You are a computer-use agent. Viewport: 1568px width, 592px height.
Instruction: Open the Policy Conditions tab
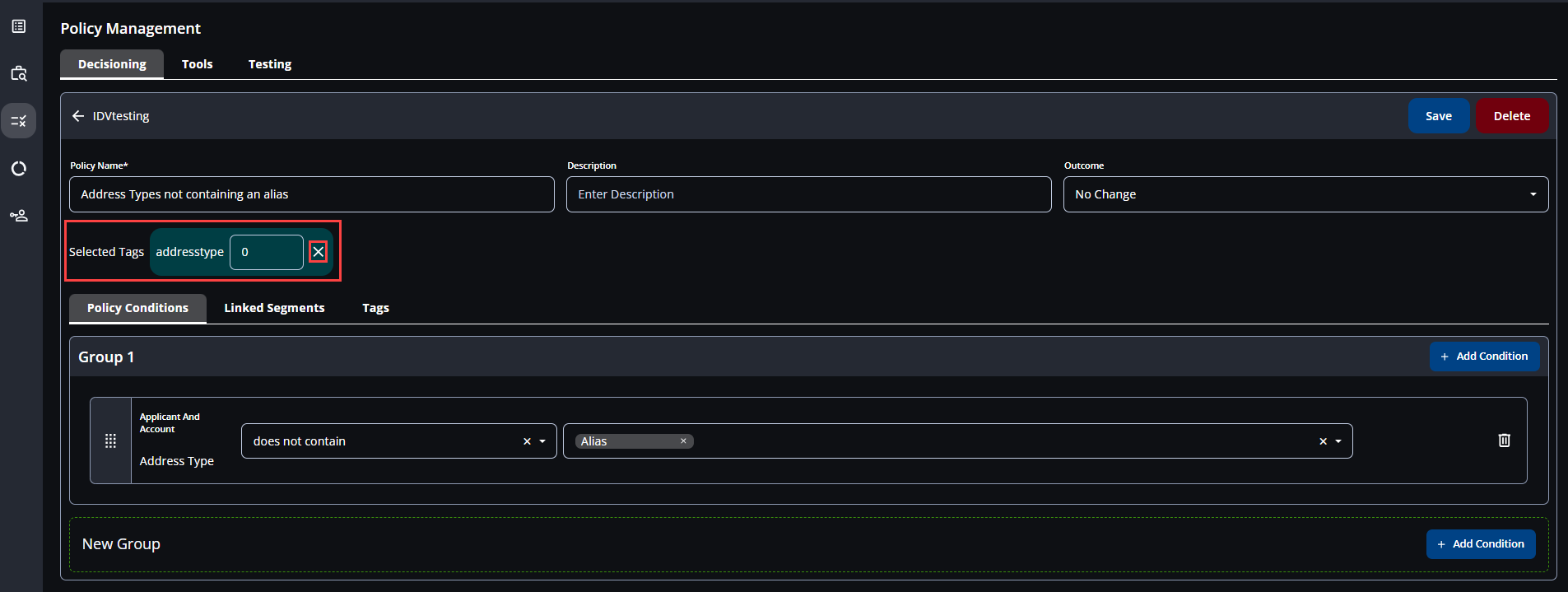click(137, 308)
